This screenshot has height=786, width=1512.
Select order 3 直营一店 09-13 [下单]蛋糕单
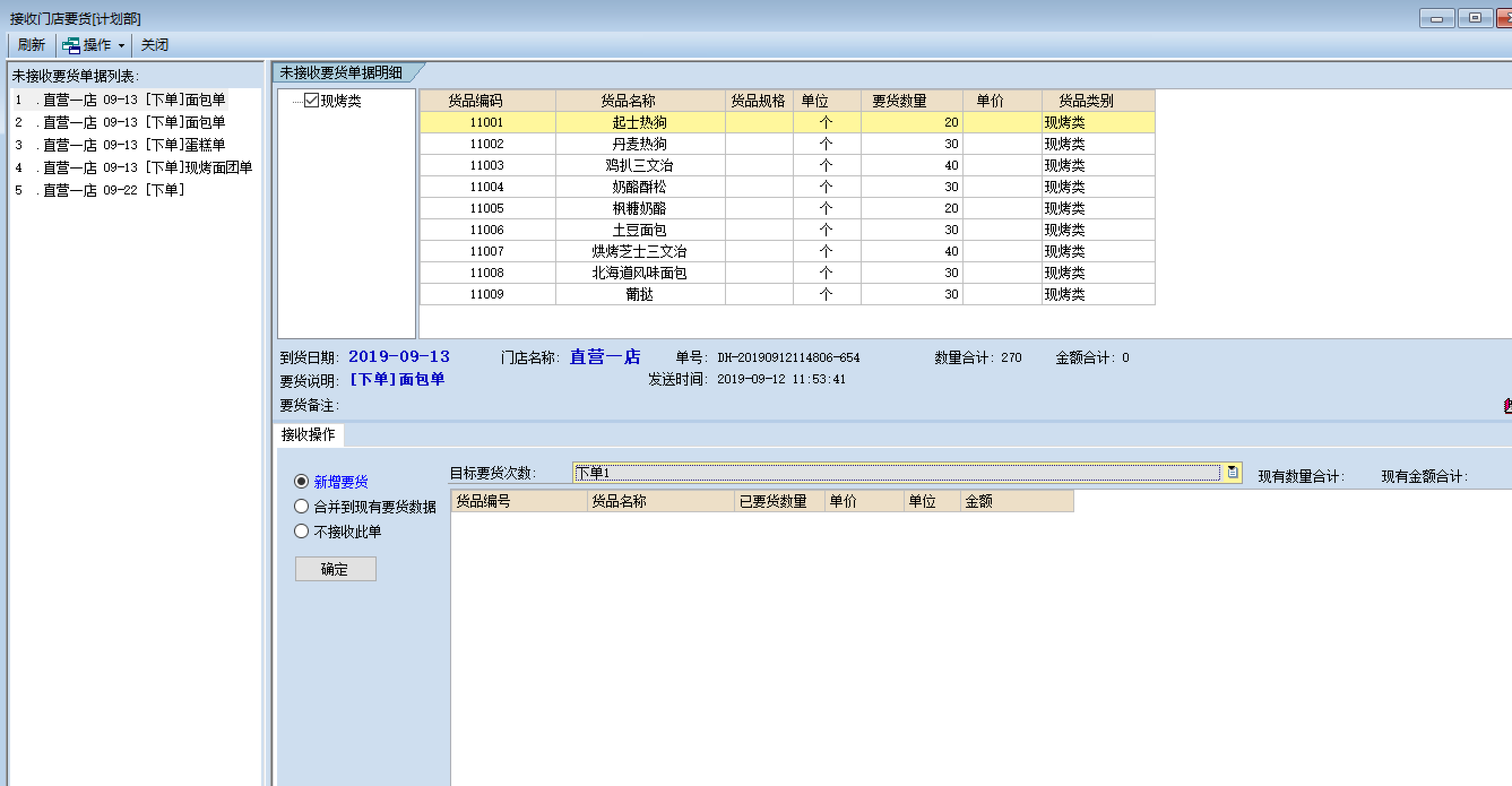tap(120, 144)
